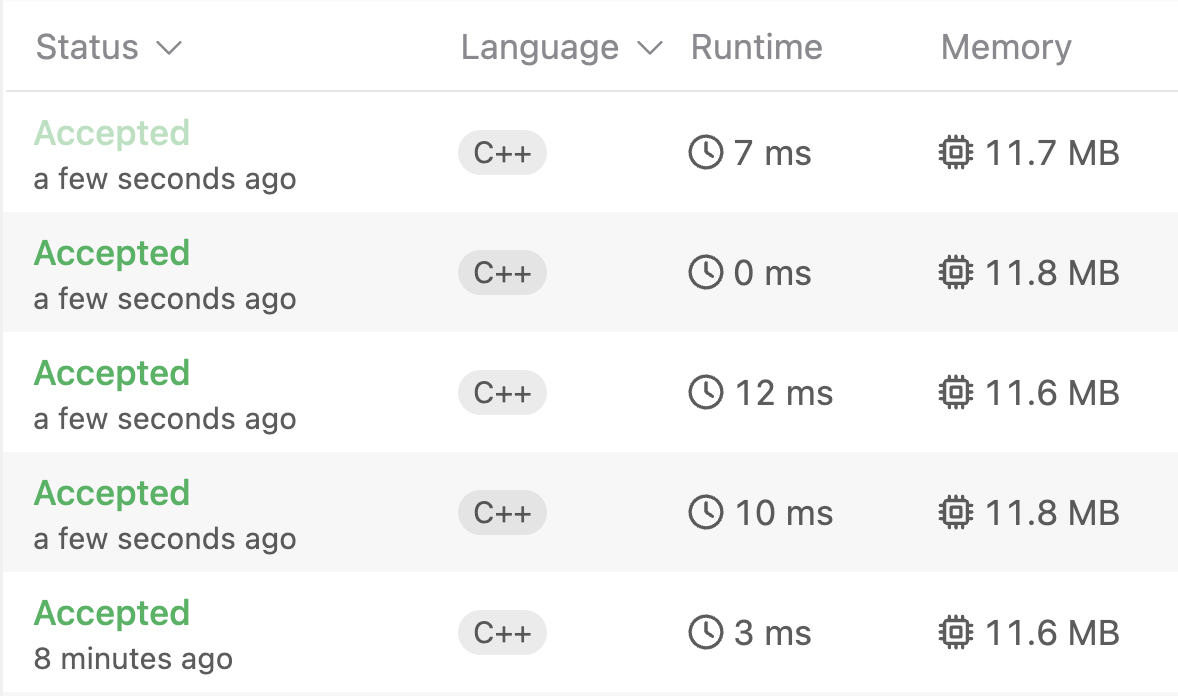1178x696 pixels.
Task: Click the clock icon beside 3 ms
Action: pyautogui.click(x=705, y=632)
